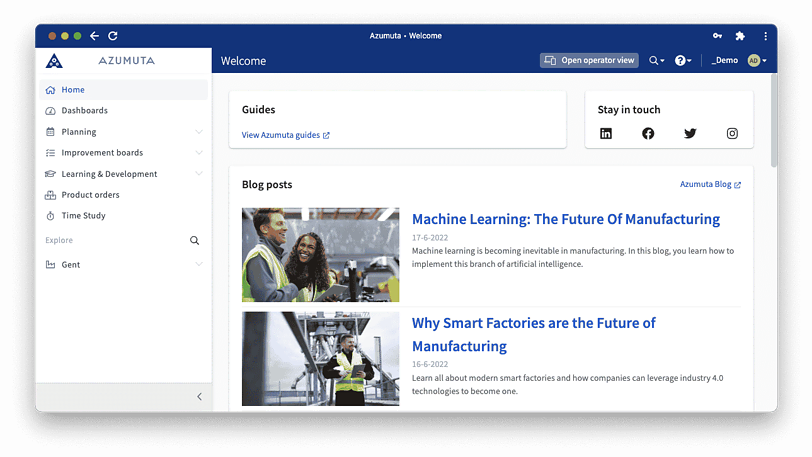Open the extensions puzzle icon
The image size is (812, 457).
740,36
